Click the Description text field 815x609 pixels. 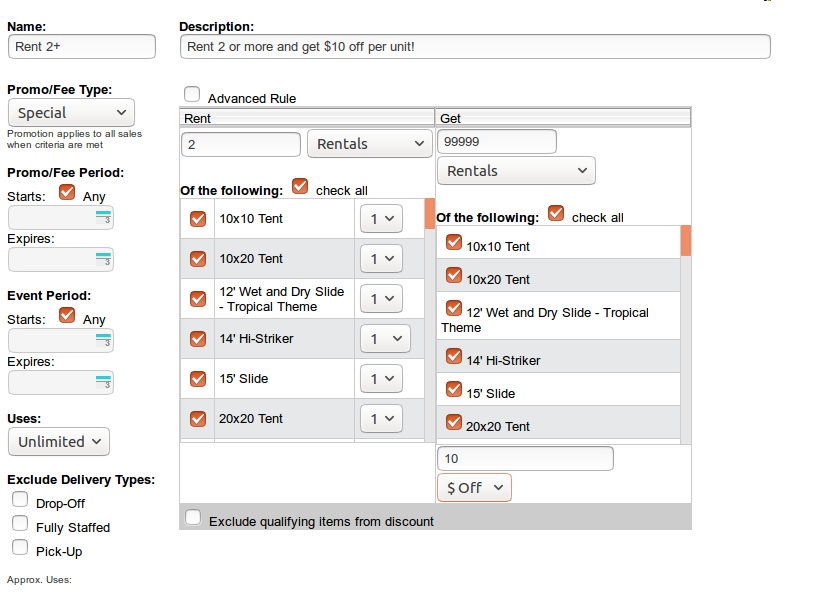point(475,47)
